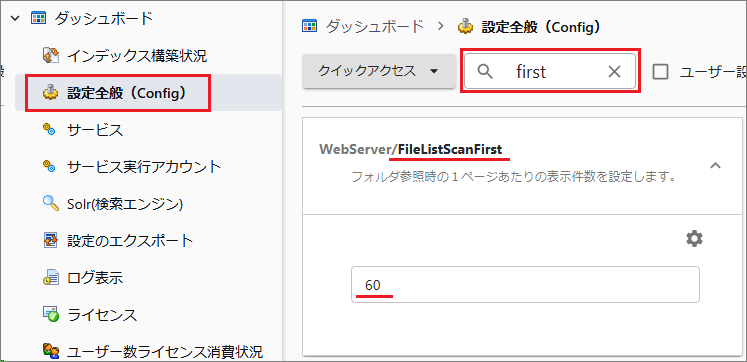Viewport: 747px width, 362px height.
Task: Collapse the ダッシュボード tree node
Action: coord(15,18)
